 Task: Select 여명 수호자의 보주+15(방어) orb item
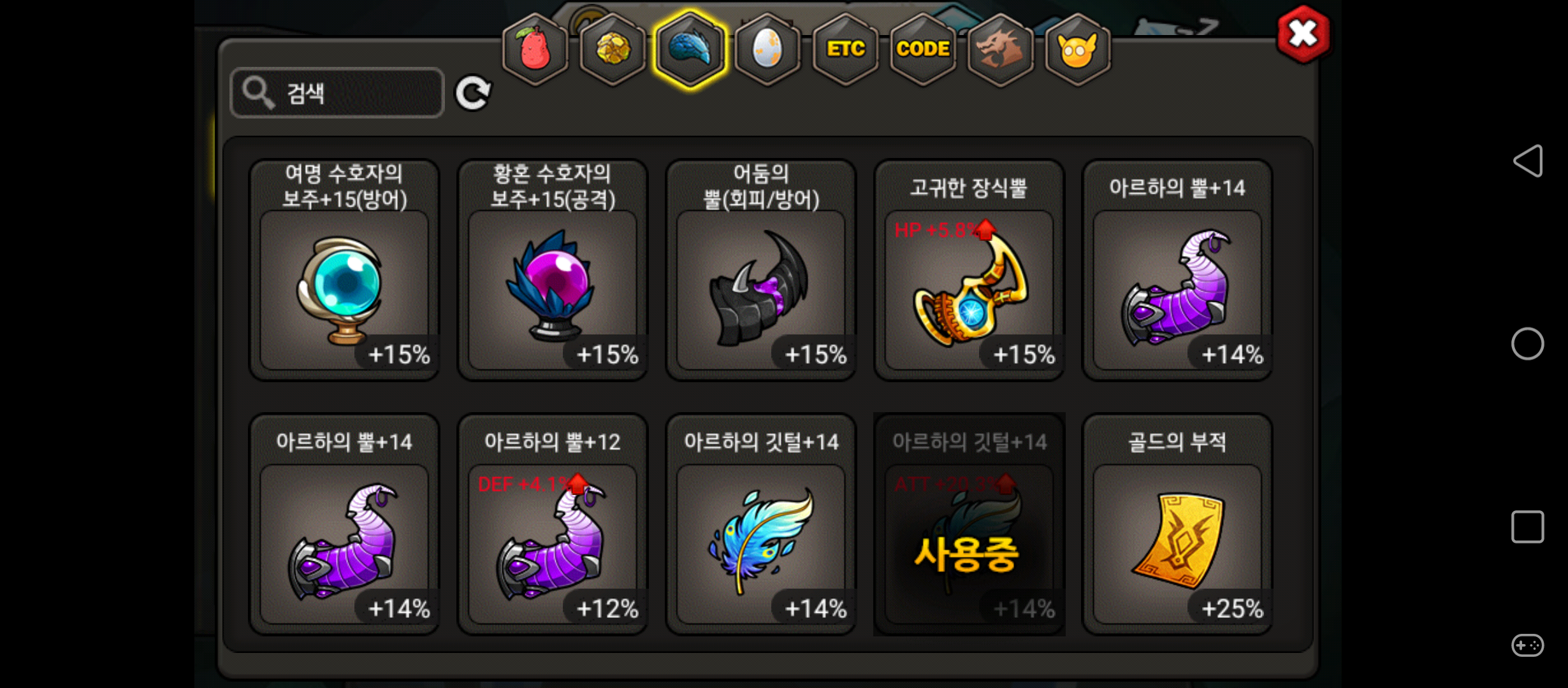[x=344, y=270]
